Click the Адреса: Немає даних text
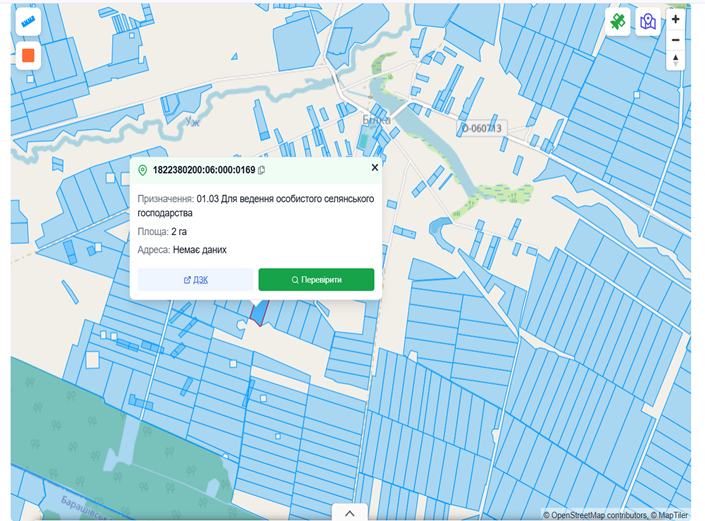The width and height of the screenshot is (705, 521). coord(182,249)
